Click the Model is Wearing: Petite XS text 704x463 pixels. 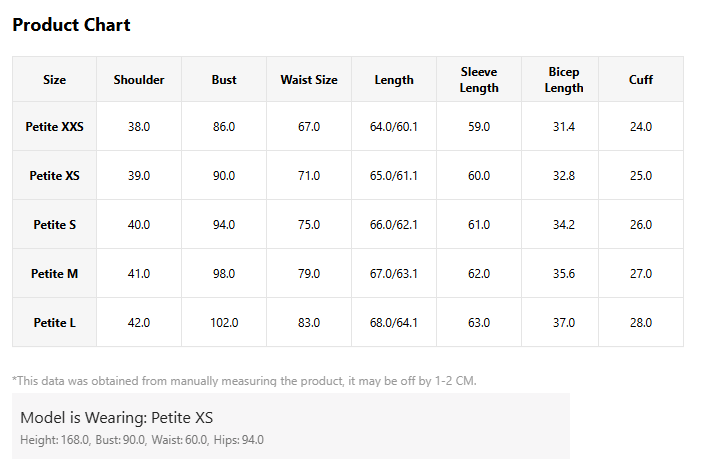117,418
